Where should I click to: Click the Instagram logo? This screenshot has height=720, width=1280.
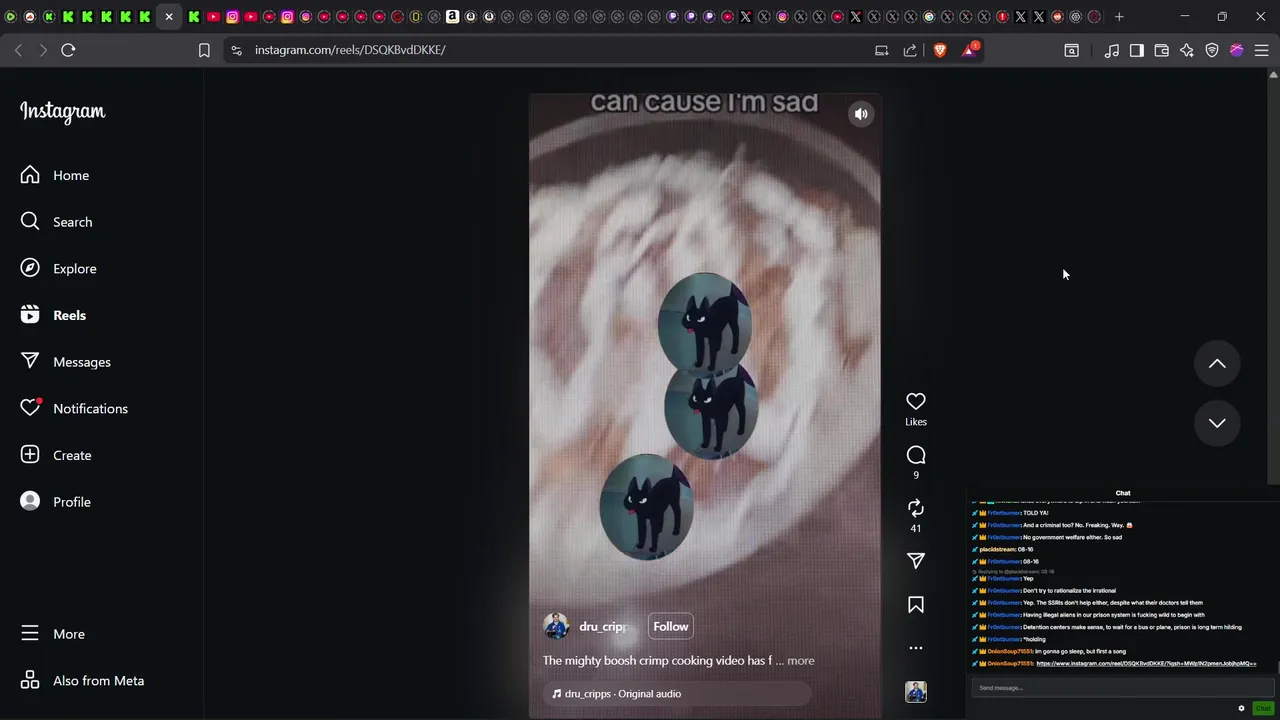pos(62,112)
